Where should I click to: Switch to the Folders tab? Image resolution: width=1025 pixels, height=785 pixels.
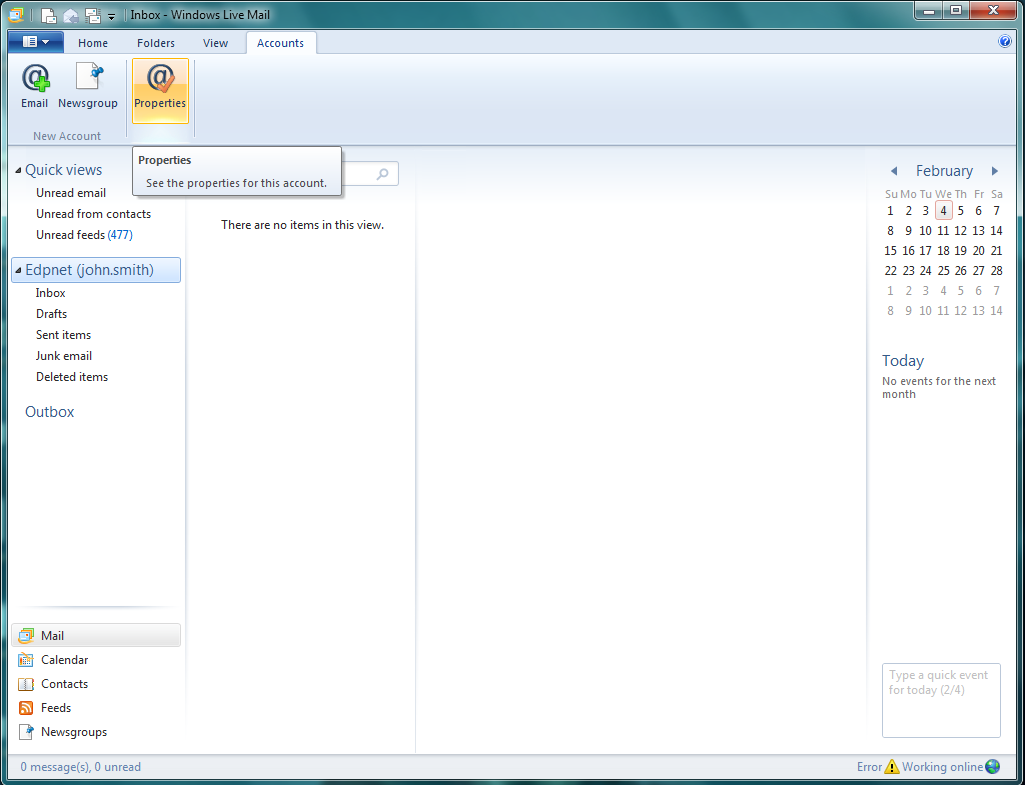click(156, 43)
